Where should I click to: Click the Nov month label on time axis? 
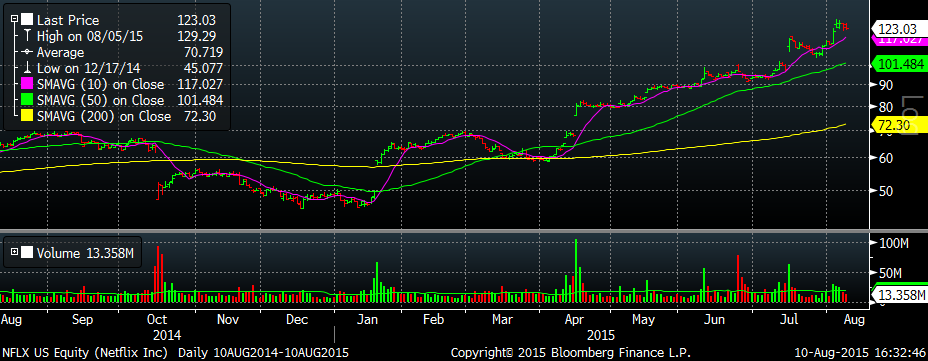coord(228,320)
